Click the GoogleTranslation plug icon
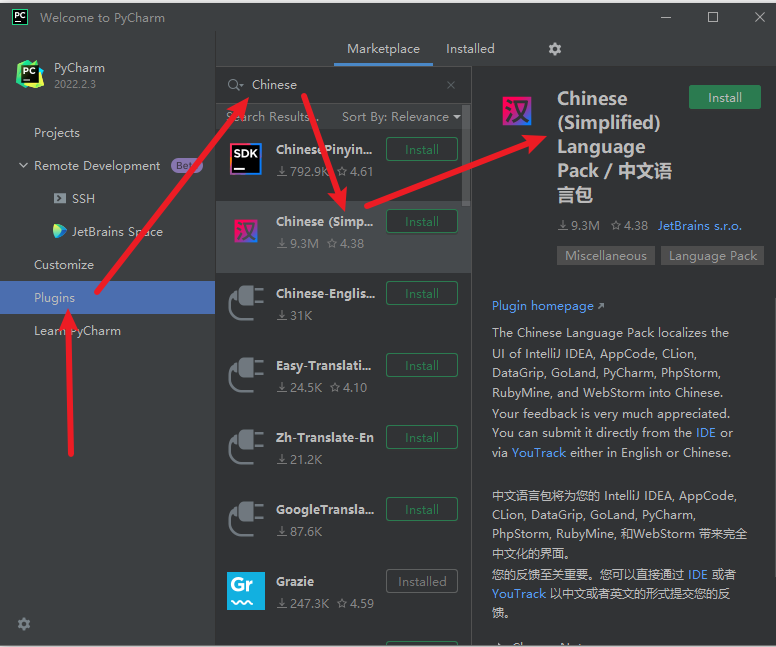This screenshot has width=776, height=647. point(246,519)
